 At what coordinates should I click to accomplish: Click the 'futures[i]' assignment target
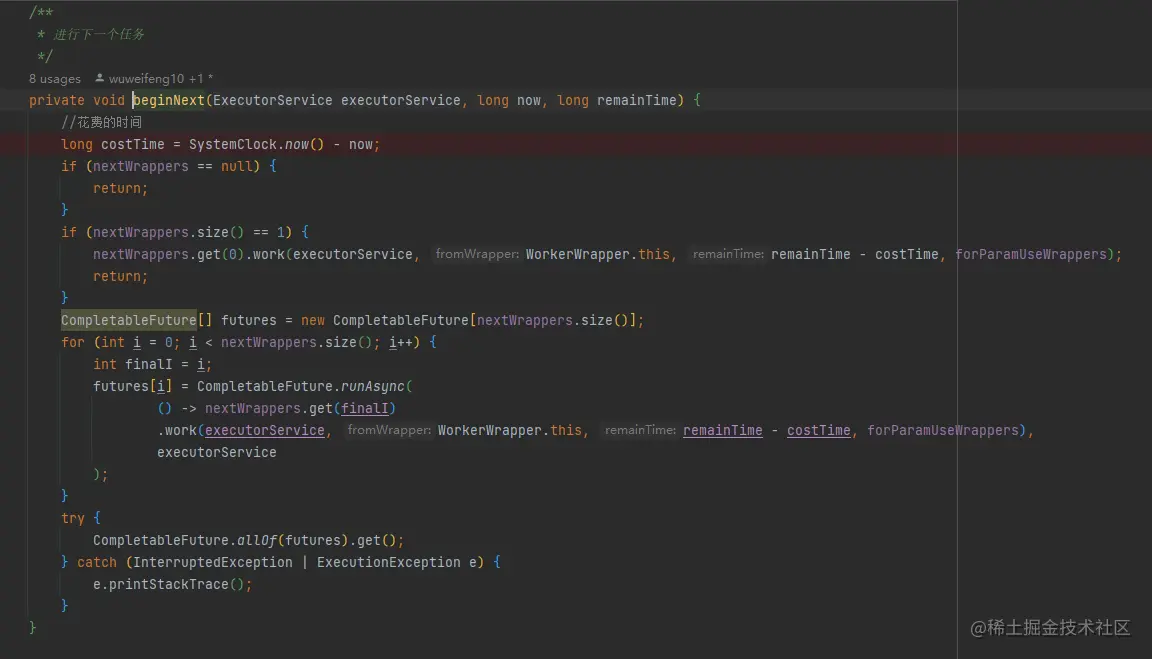coord(132,386)
